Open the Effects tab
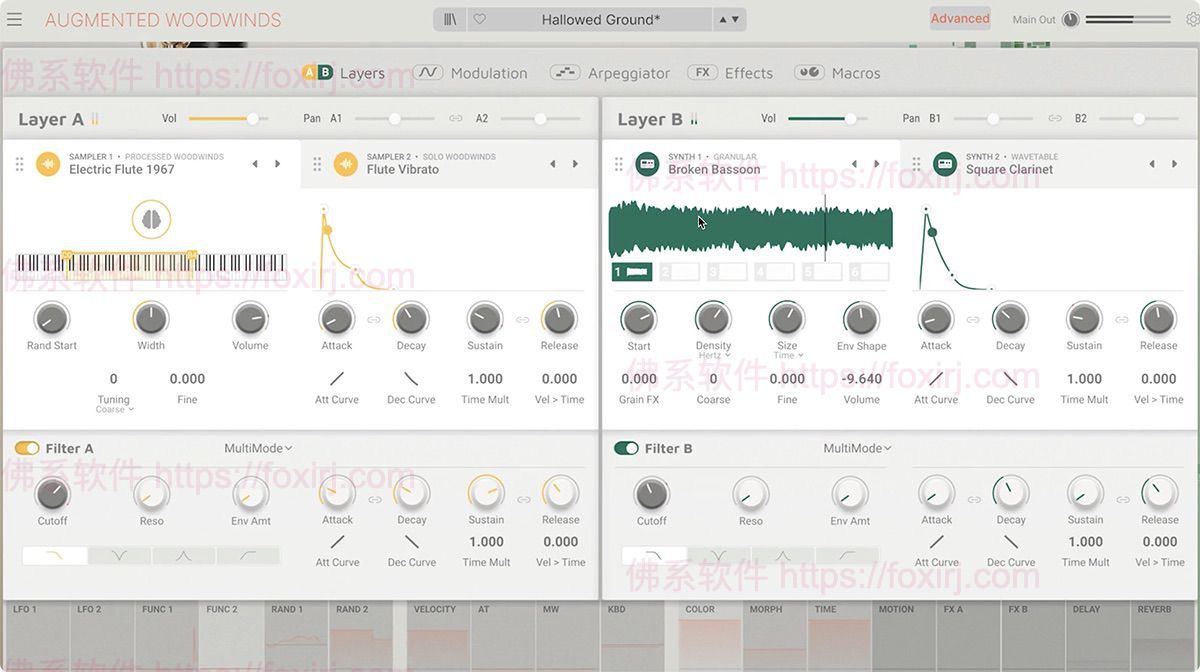This screenshot has width=1200, height=672. tap(747, 72)
